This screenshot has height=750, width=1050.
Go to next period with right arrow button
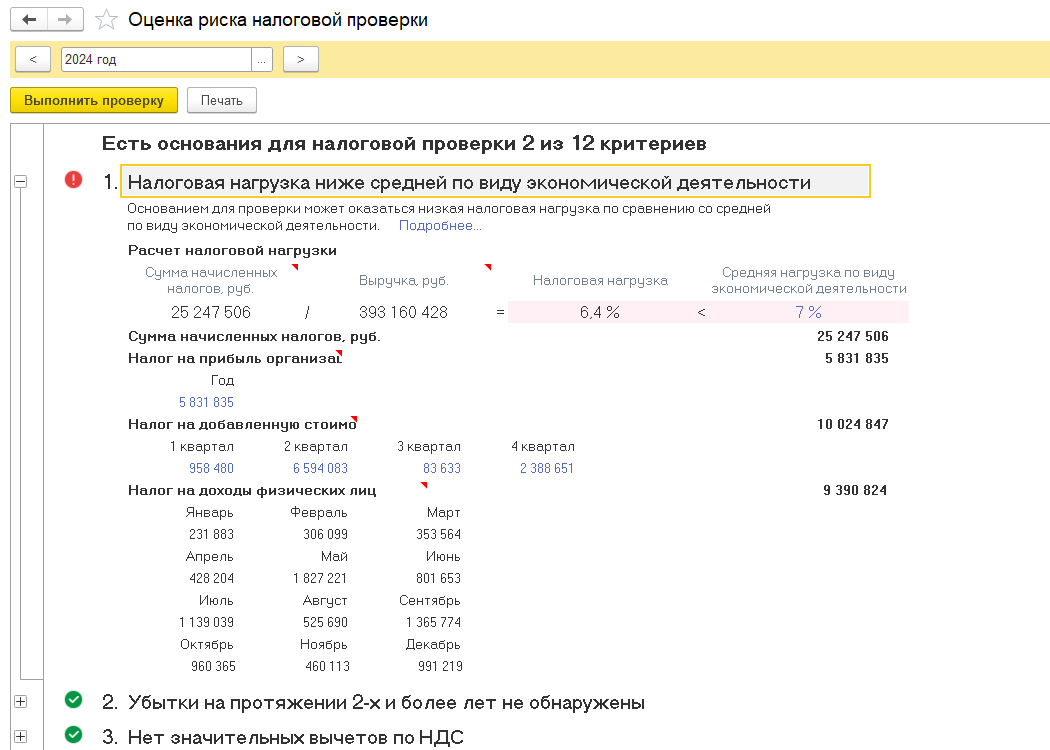click(x=301, y=60)
